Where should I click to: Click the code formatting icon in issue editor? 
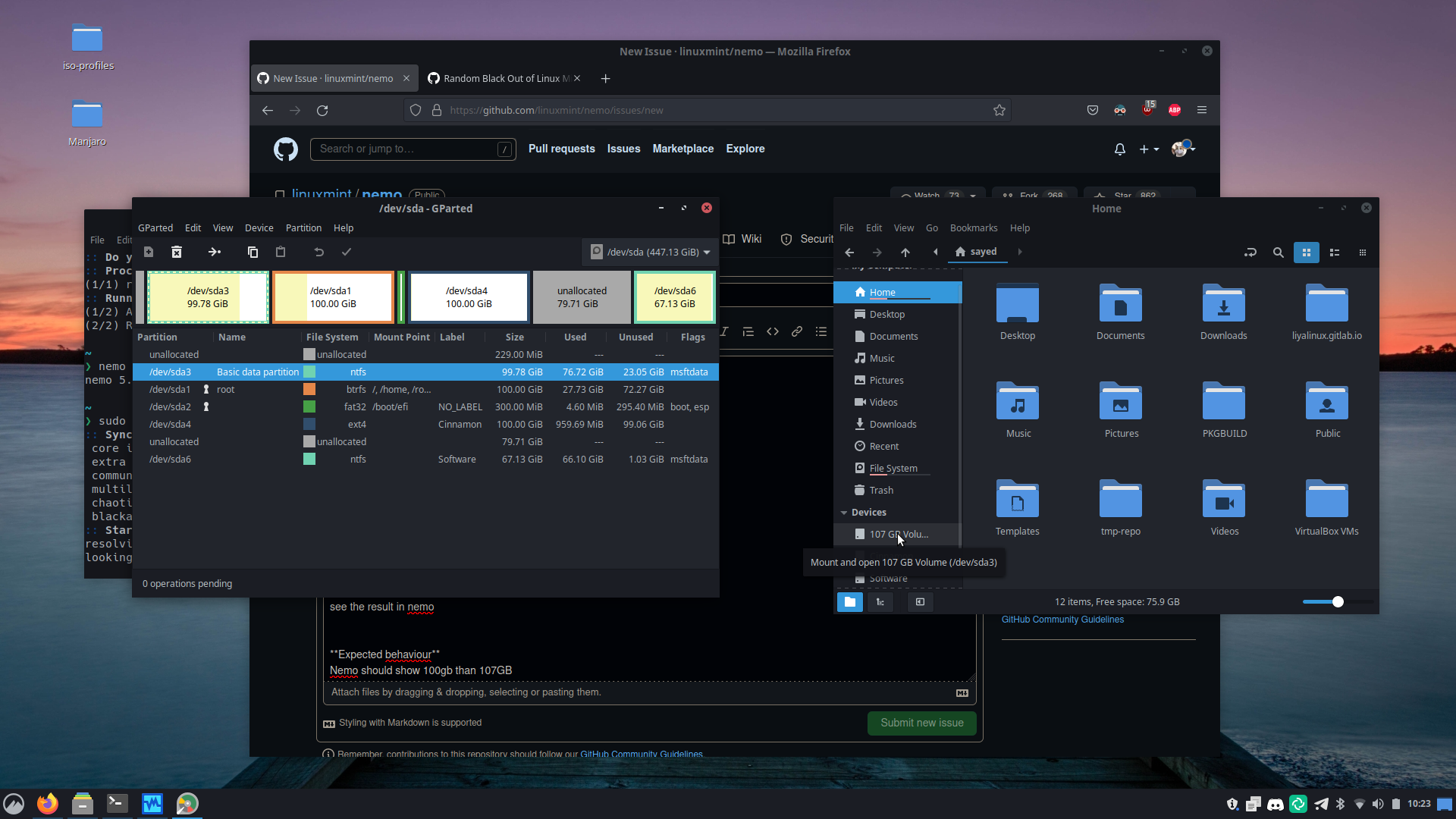(773, 331)
